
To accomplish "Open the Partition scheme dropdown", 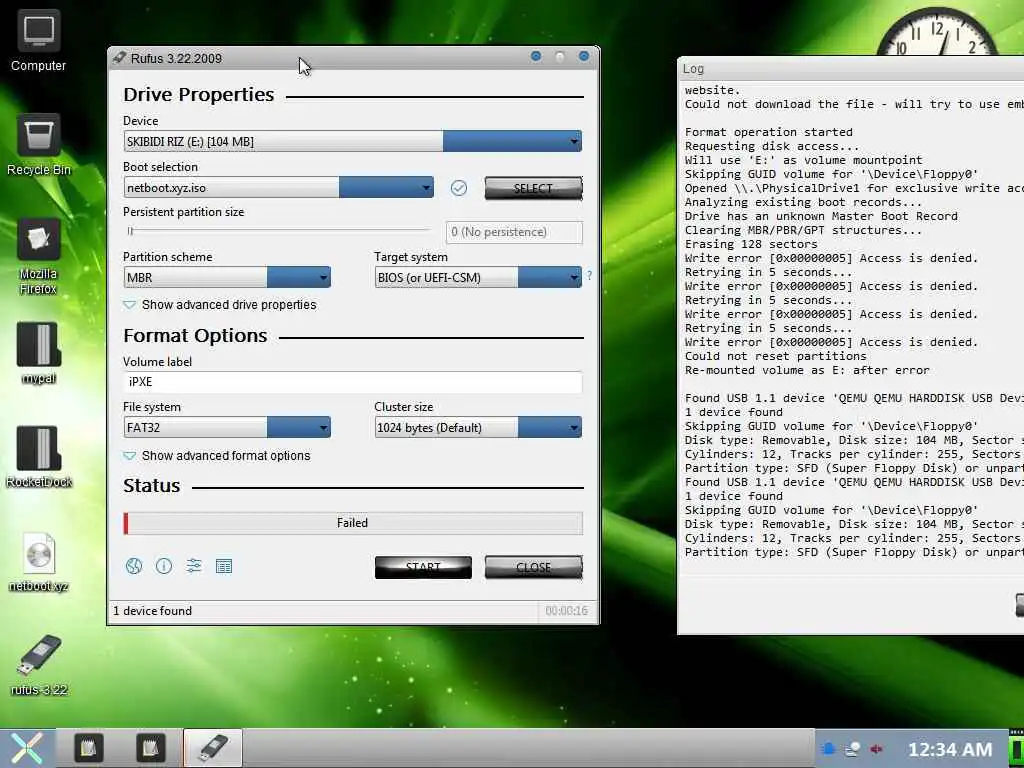I will tap(227, 278).
